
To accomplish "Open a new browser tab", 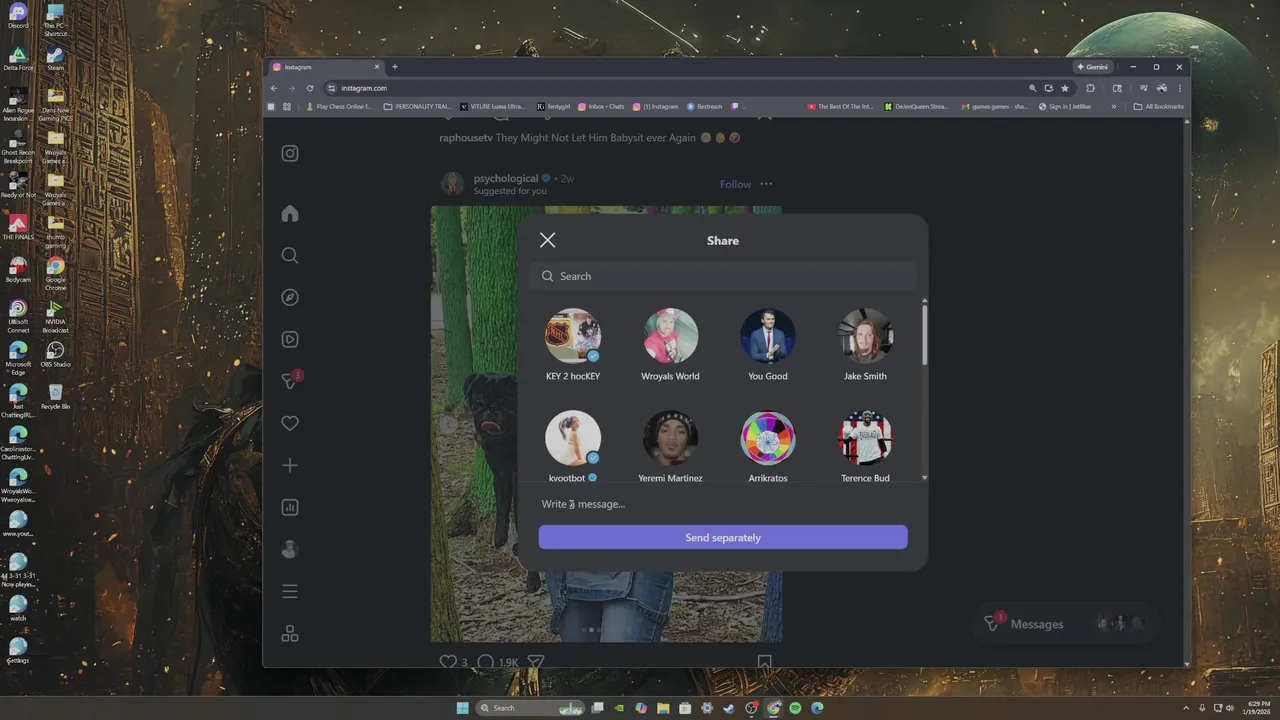I will click(395, 67).
